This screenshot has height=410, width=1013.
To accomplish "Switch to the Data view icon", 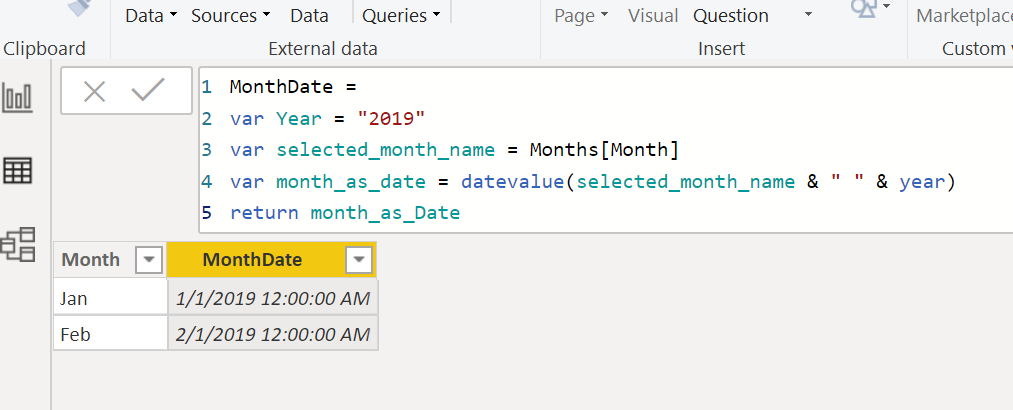I will pos(17,171).
